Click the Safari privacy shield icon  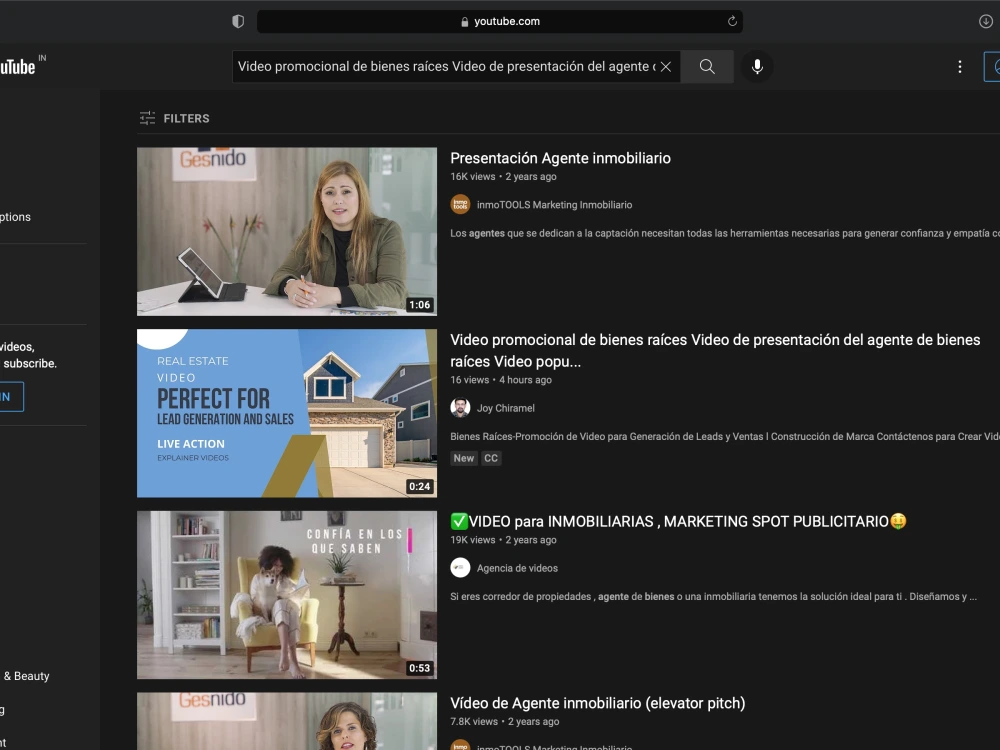coord(238,21)
